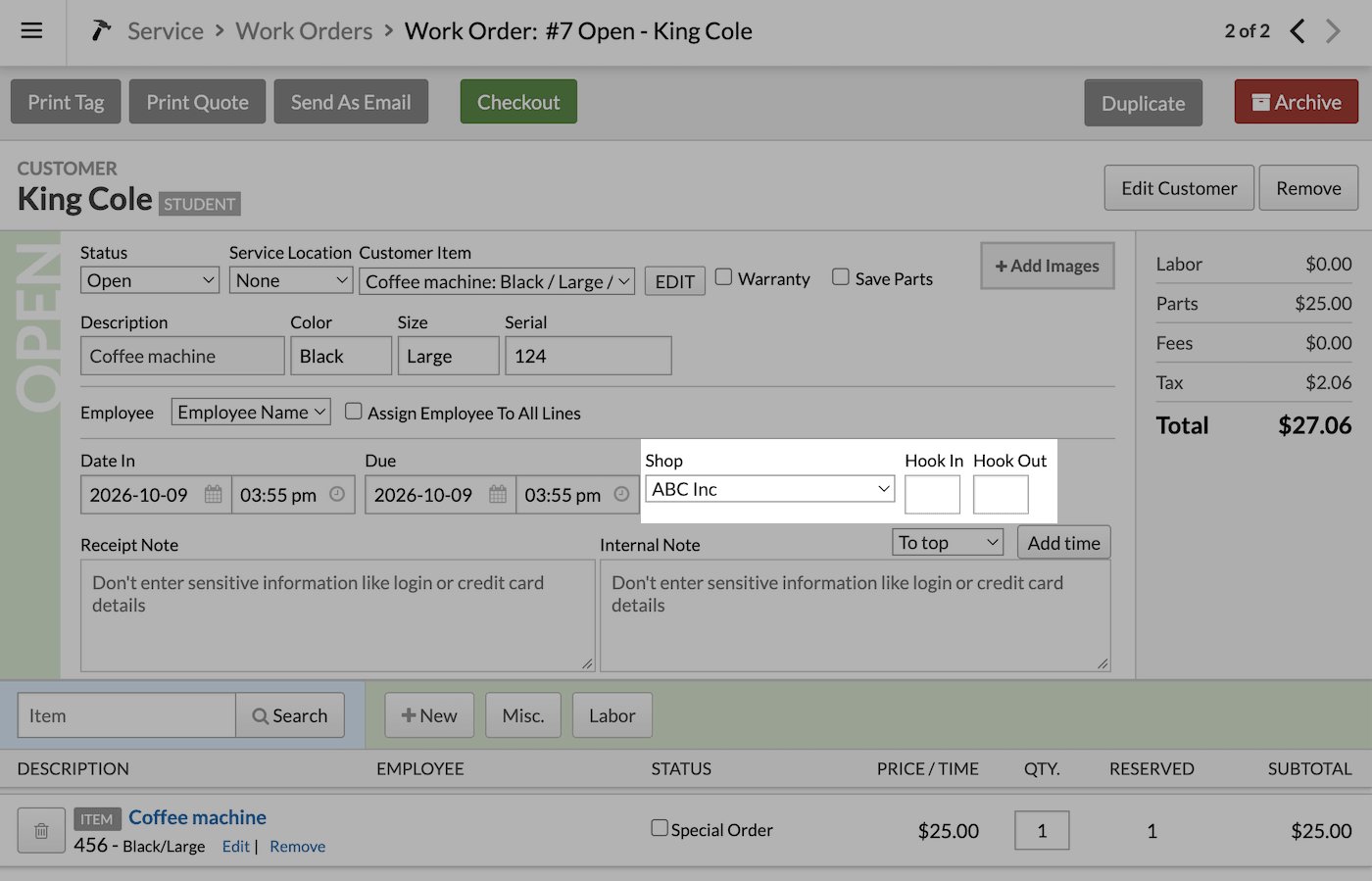The width and height of the screenshot is (1372, 881).
Task: Toggle the Warranty checkbox
Action: coord(723,277)
